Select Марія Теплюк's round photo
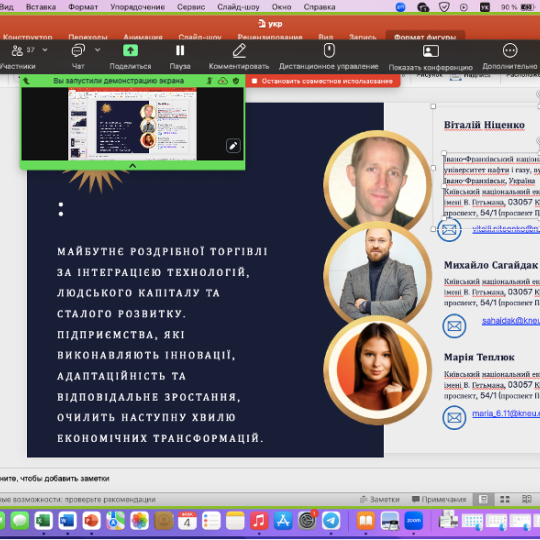The image size is (540, 540). pyautogui.click(x=377, y=369)
